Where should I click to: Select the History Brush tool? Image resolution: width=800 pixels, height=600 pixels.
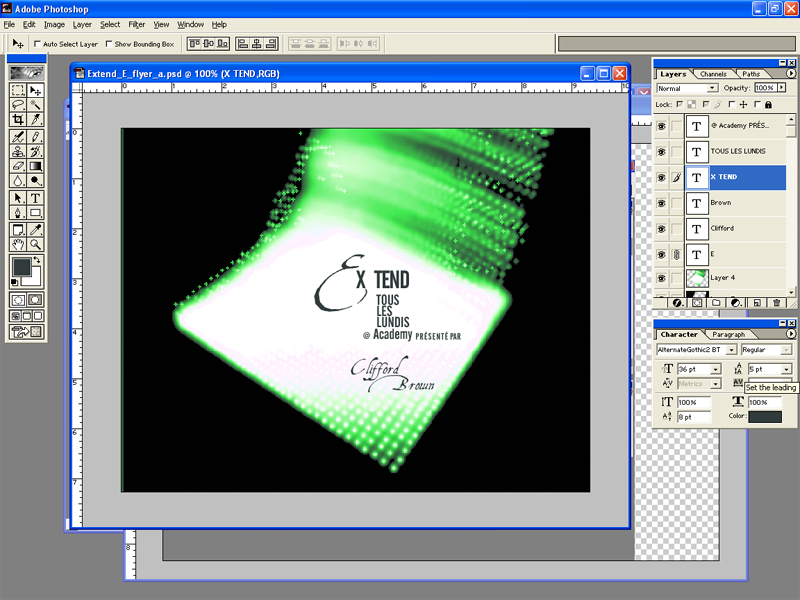pyautogui.click(x=36, y=152)
